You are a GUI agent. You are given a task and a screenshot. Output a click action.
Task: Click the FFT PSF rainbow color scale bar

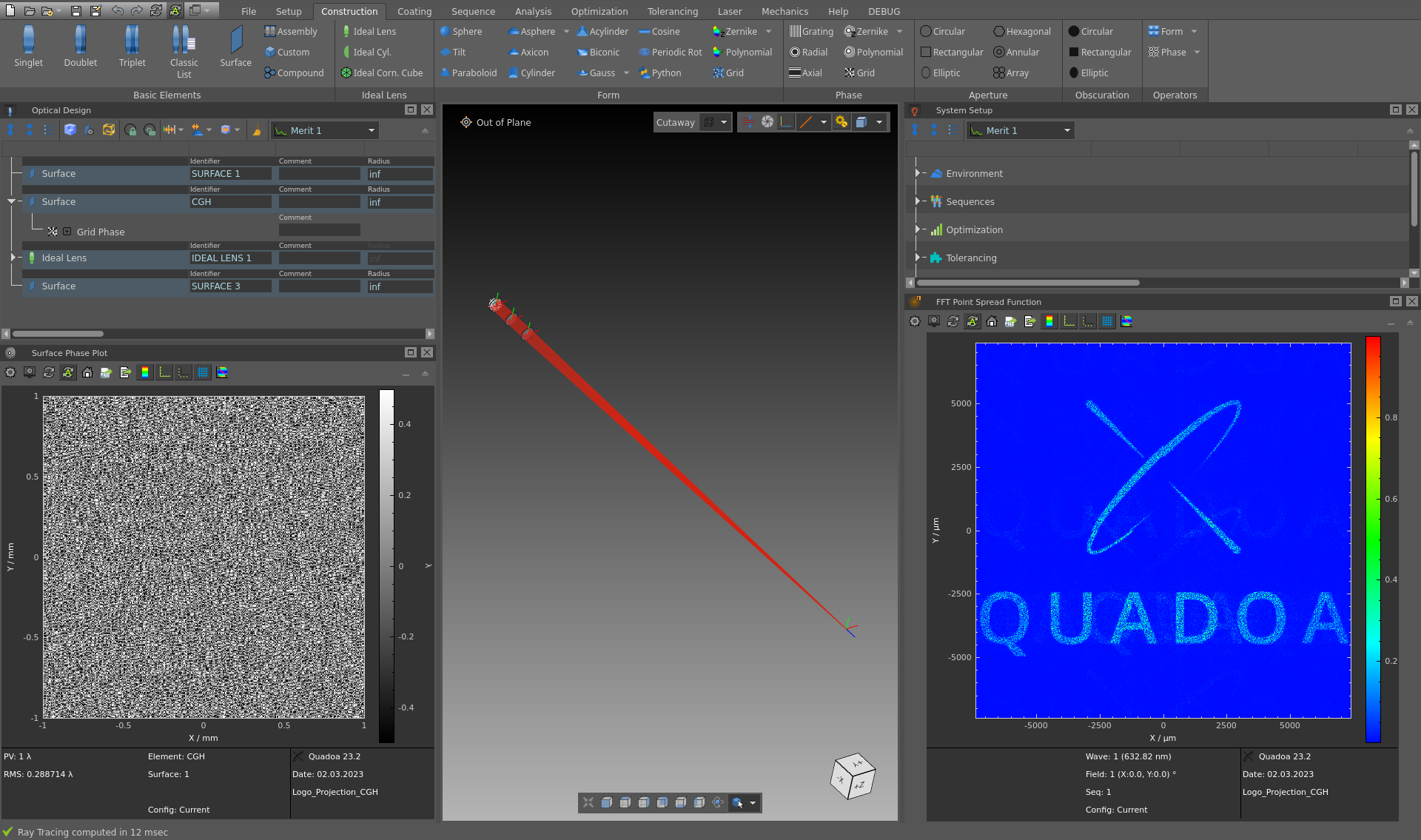[1373, 540]
